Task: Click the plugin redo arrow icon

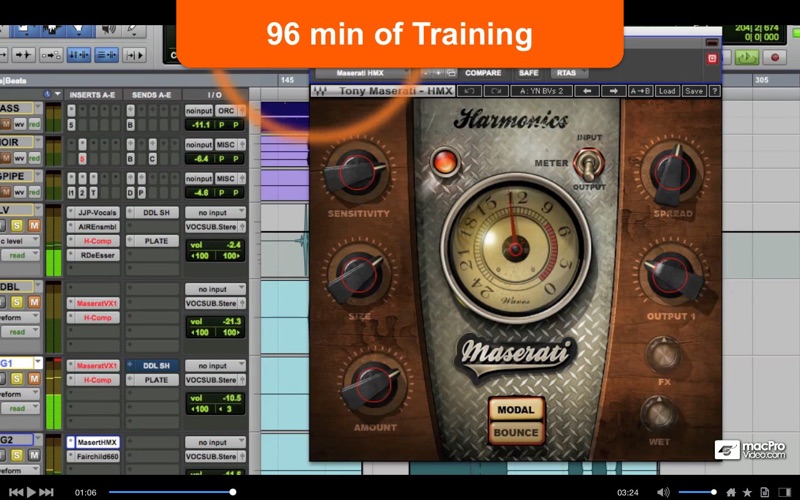Action: [x=496, y=91]
